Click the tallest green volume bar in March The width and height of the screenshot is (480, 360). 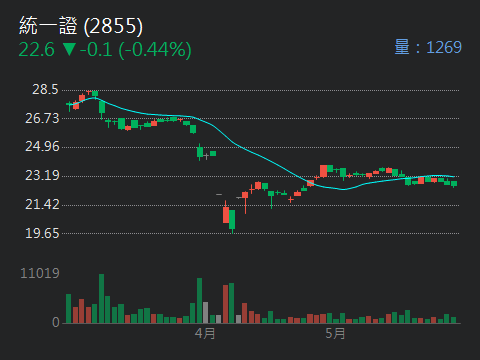click(101, 298)
